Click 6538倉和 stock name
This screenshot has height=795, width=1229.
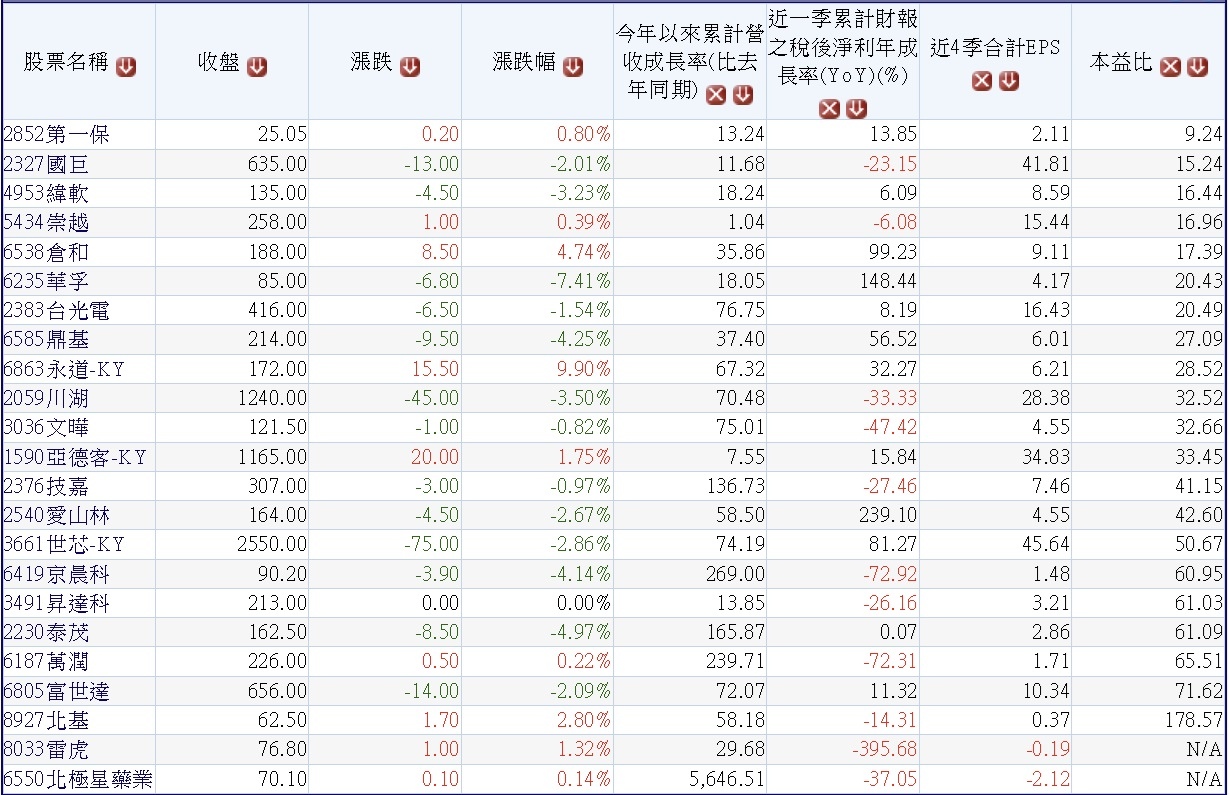[x=46, y=252]
